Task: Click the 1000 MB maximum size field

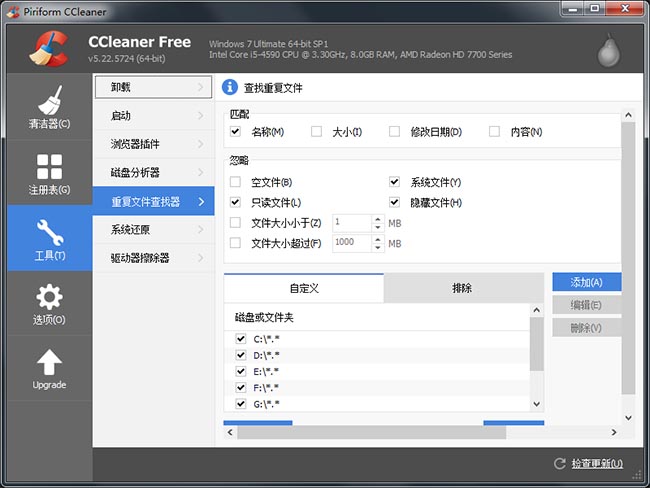Action: tap(352, 243)
